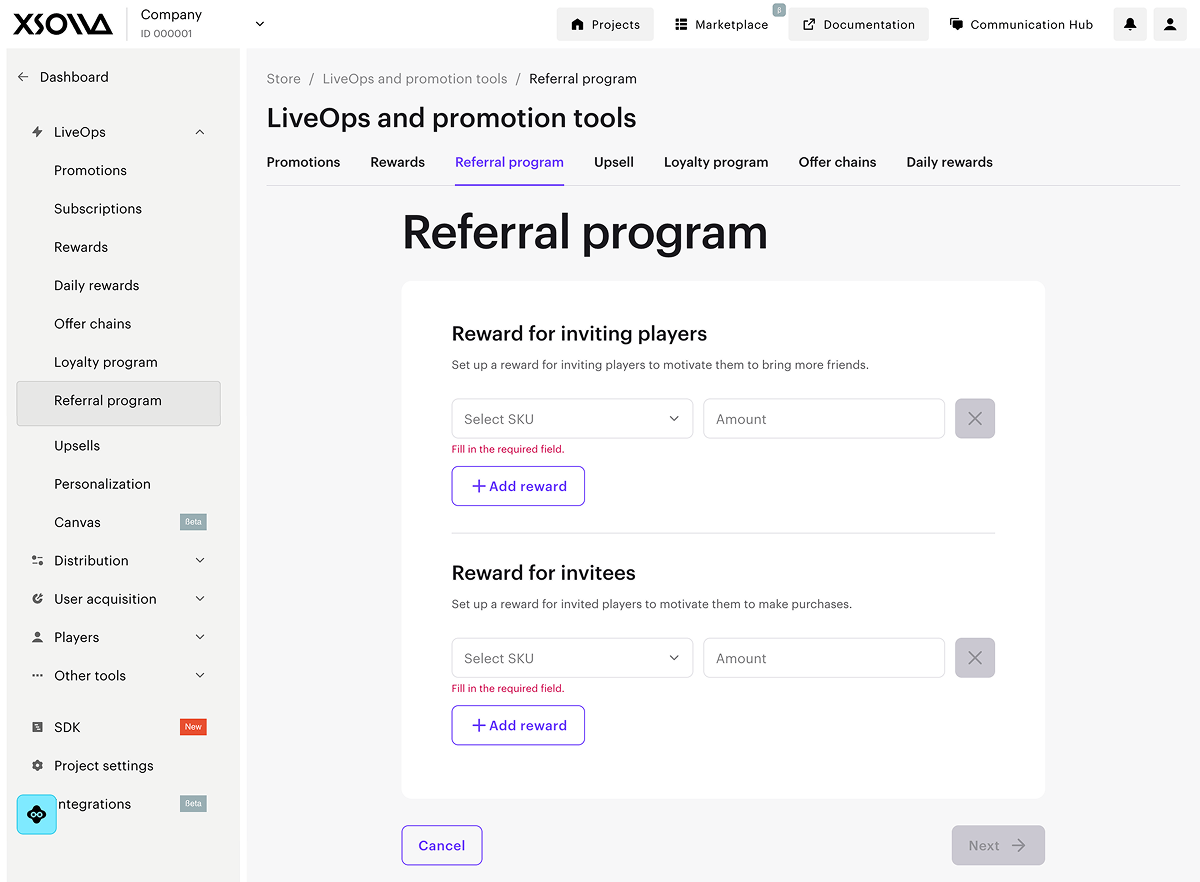Switch to the Loyalty program tab
This screenshot has width=1200, height=882.
(x=716, y=162)
